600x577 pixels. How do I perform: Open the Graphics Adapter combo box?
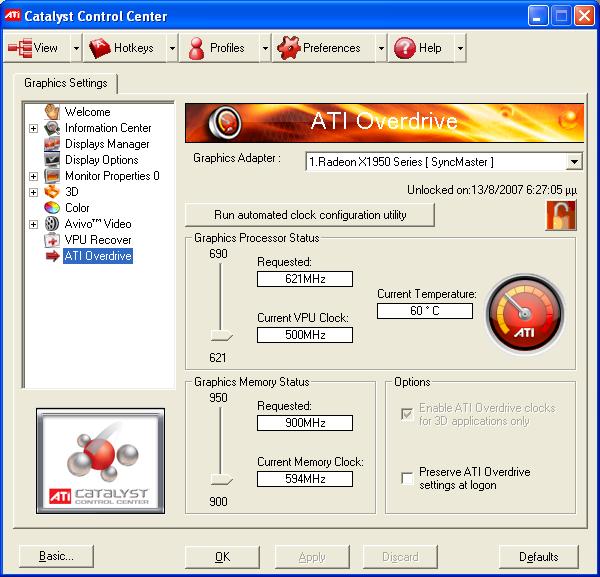pos(444,162)
